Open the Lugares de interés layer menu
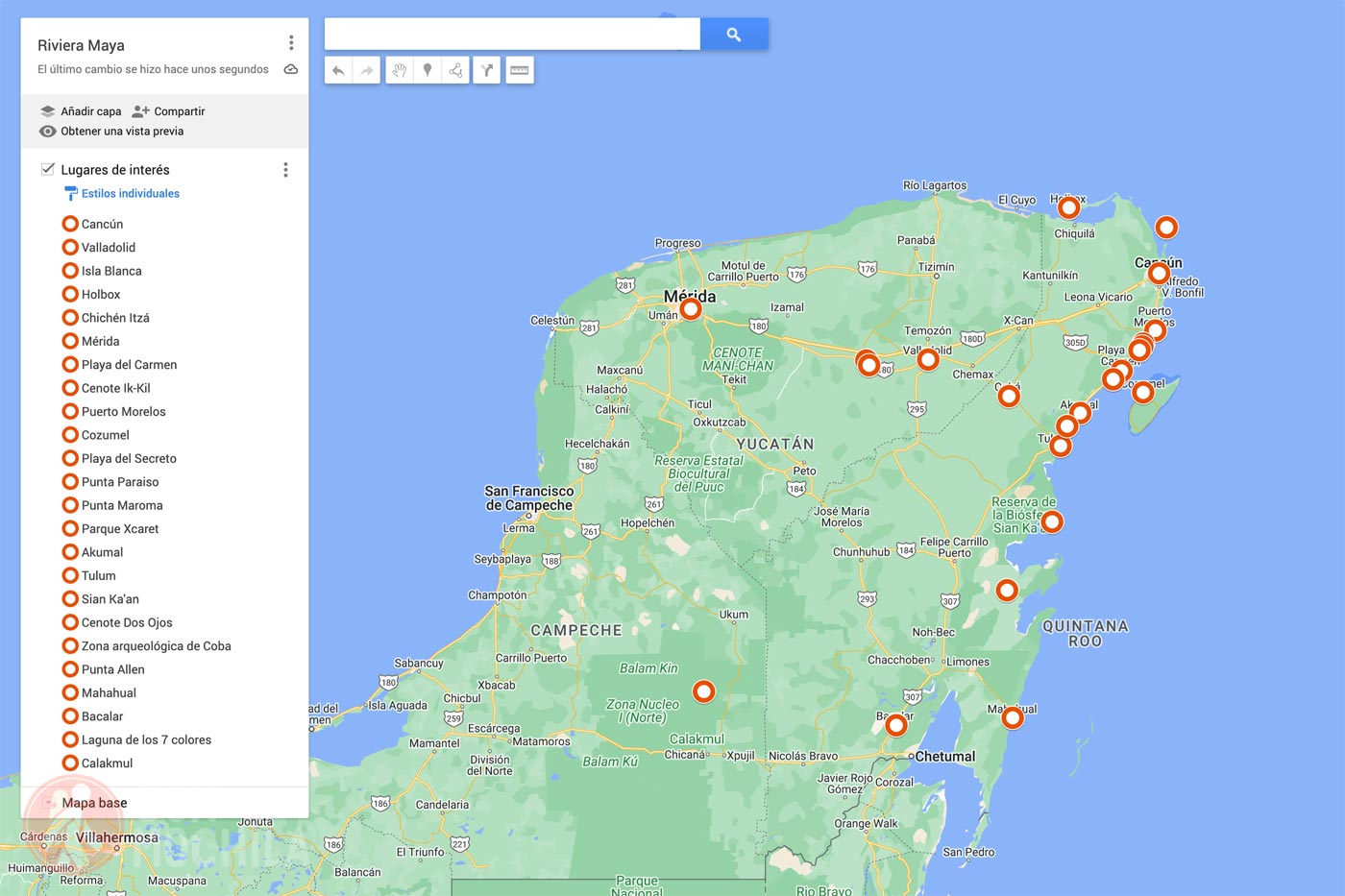Viewport: 1345px width, 896px height. click(285, 169)
